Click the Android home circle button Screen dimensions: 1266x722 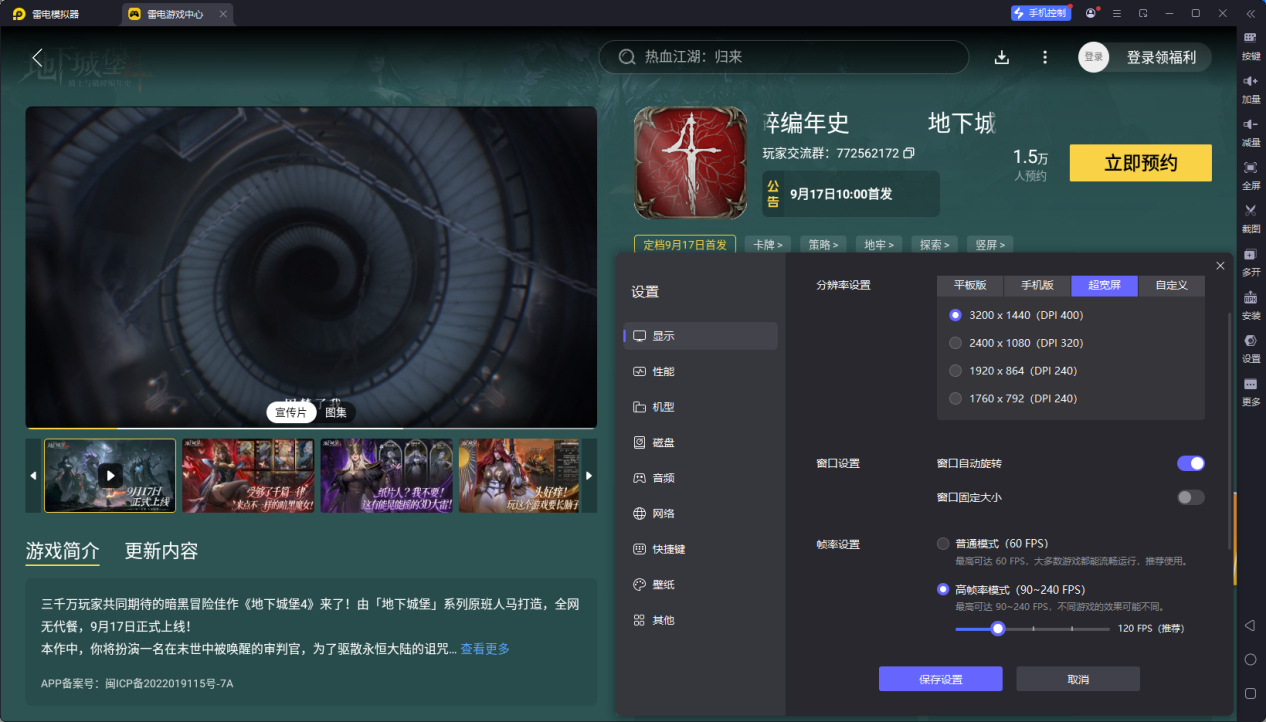point(1250,659)
